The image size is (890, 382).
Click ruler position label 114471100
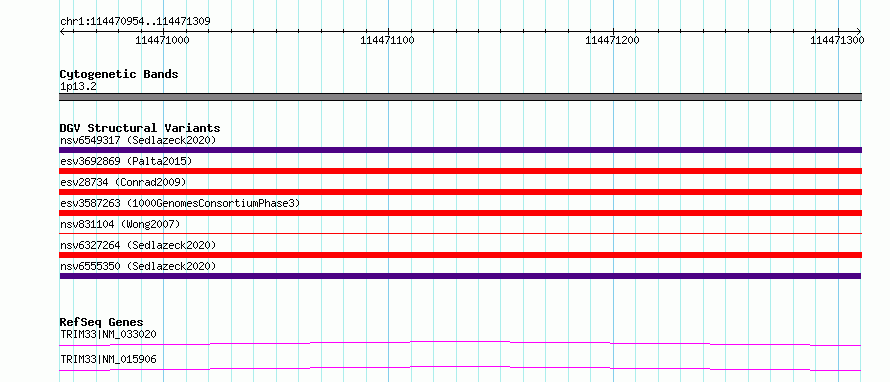point(388,40)
